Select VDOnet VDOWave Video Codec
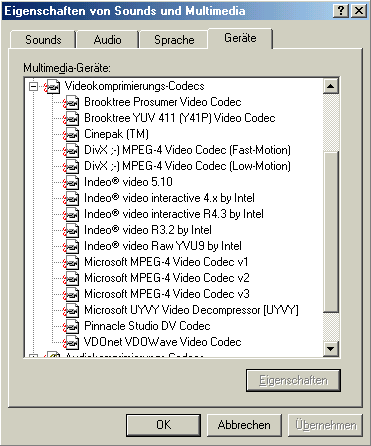 coord(163,342)
